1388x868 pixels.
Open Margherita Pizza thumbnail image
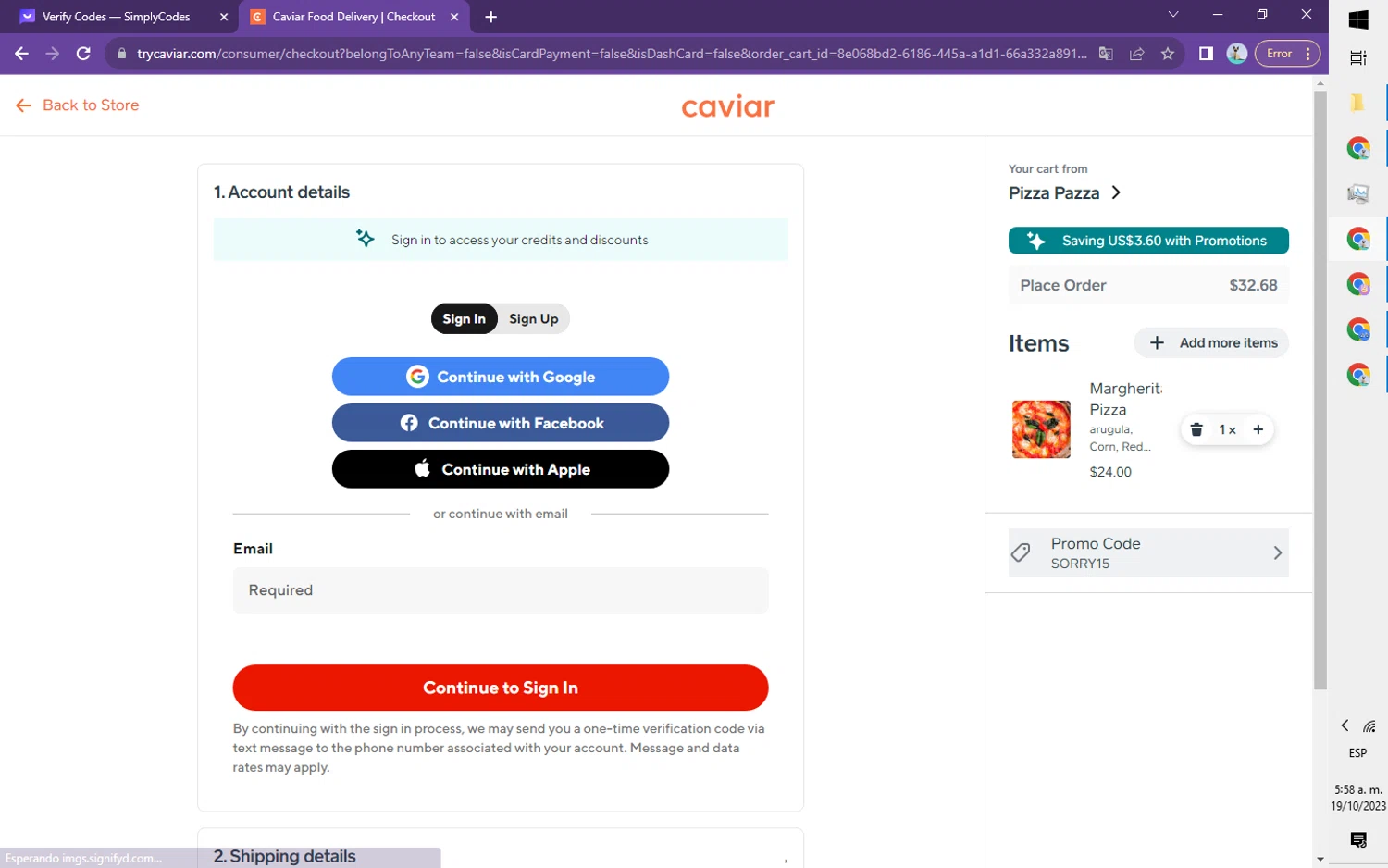1041,429
